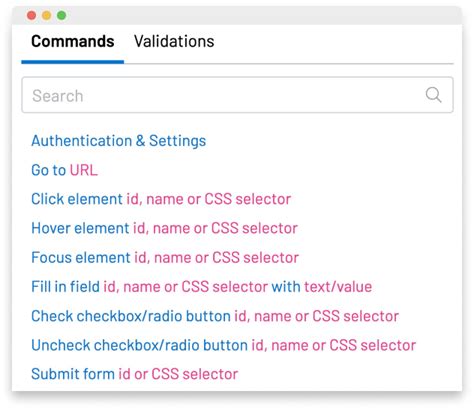Click 'id or CSS selector' placeholder in Submit form

178,374
